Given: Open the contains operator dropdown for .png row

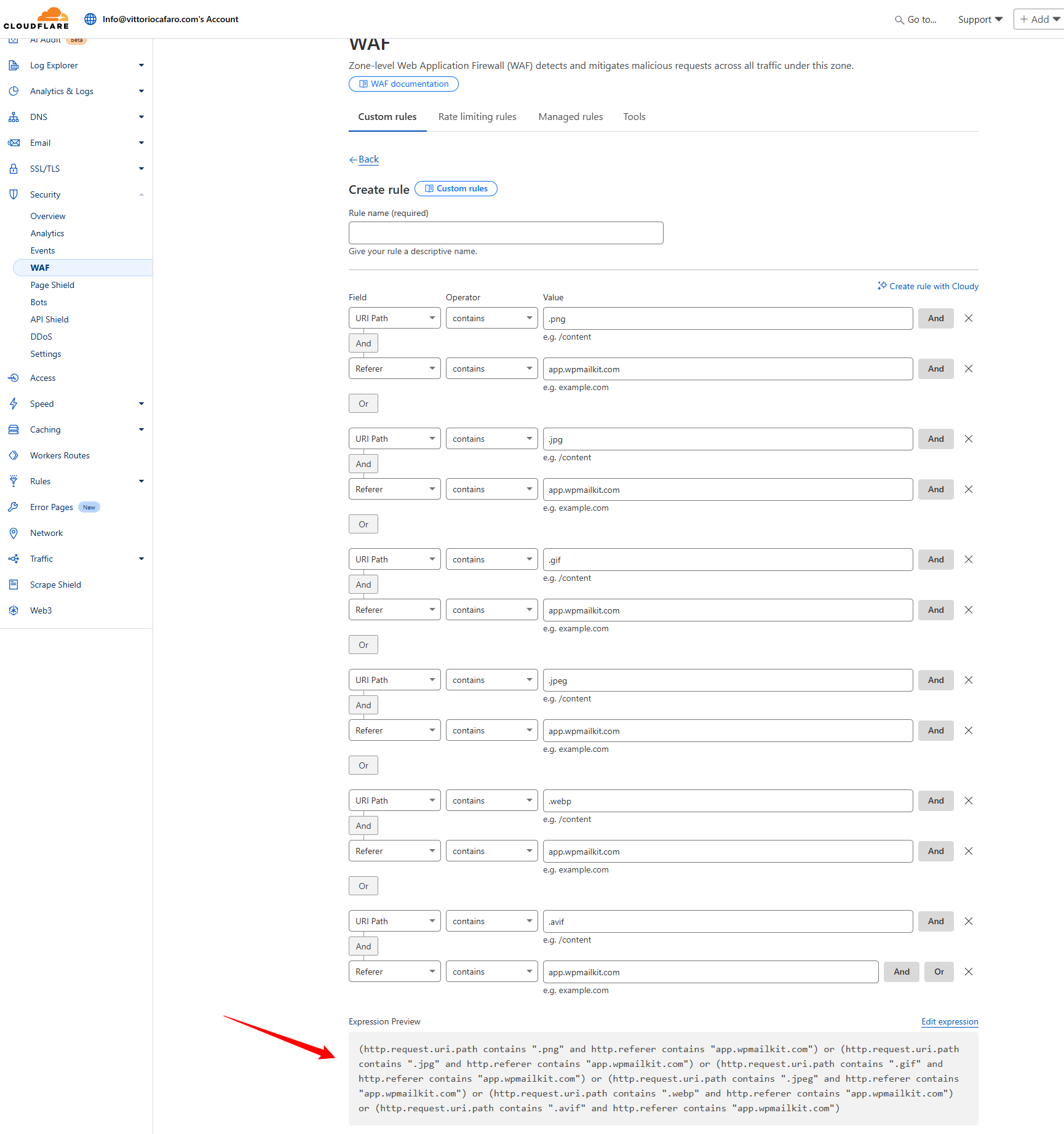Looking at the screenshot, I should (x=491, y=318).
